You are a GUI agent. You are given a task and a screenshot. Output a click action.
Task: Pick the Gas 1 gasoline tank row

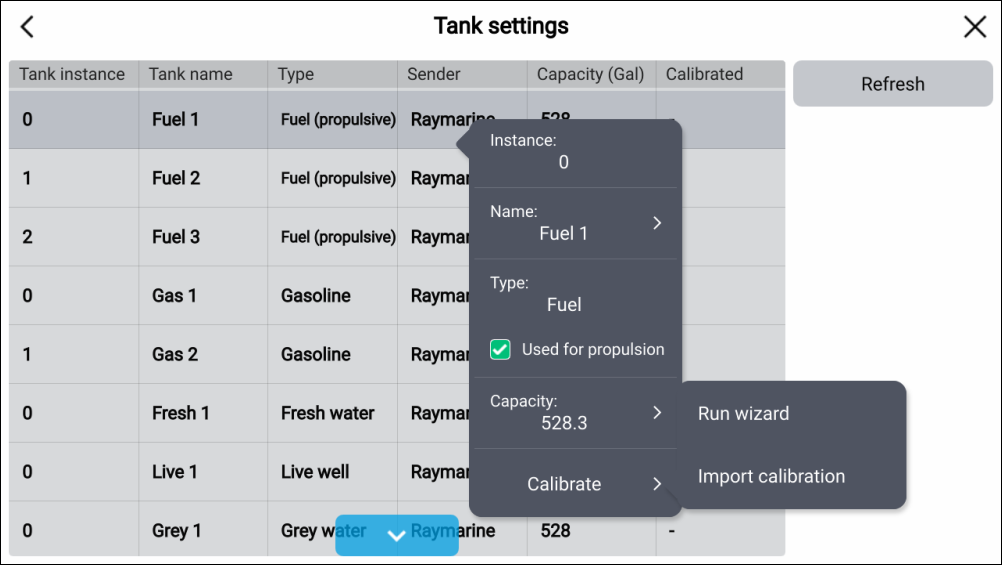(x=174, y=296)
